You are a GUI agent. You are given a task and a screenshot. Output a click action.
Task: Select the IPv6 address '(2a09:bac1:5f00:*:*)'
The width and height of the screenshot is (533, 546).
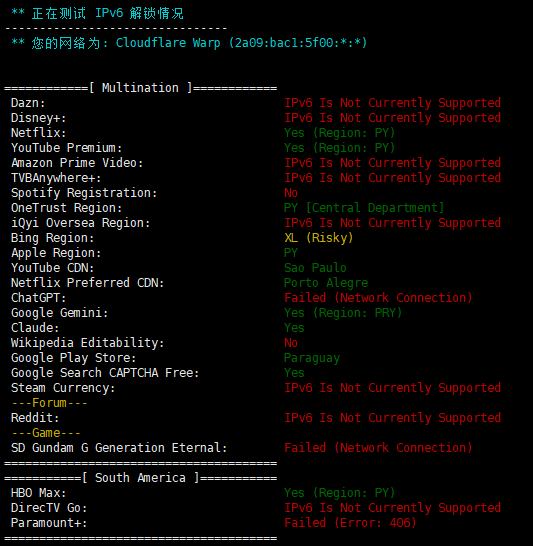(298, 43)
